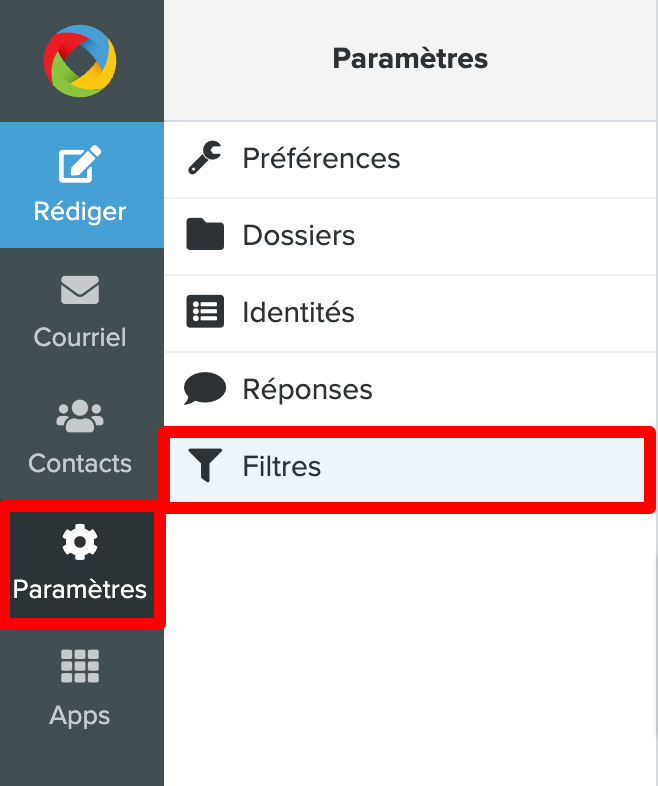Viewport: 658px width, 786px height.
Task: Click the Préférences wrench icon
Action: (x=205, y=158)
